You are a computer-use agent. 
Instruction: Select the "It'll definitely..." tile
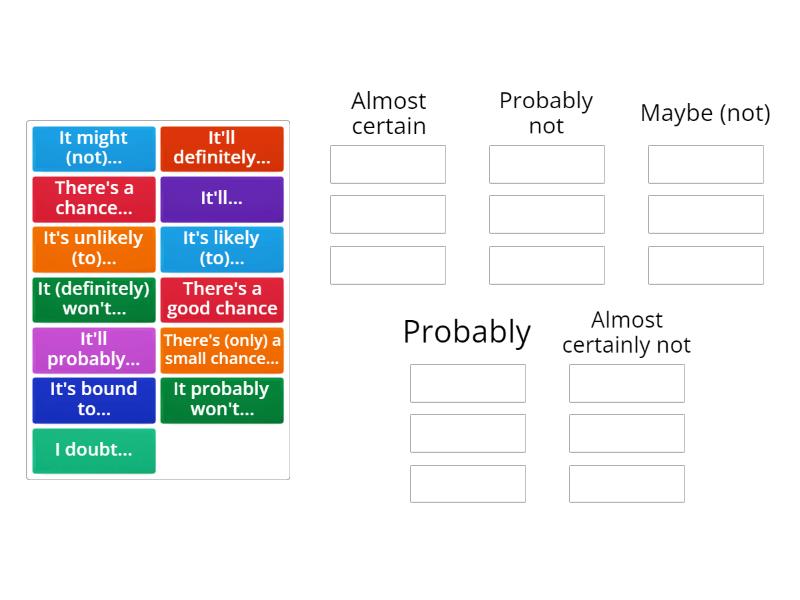[x=222, y=147]
